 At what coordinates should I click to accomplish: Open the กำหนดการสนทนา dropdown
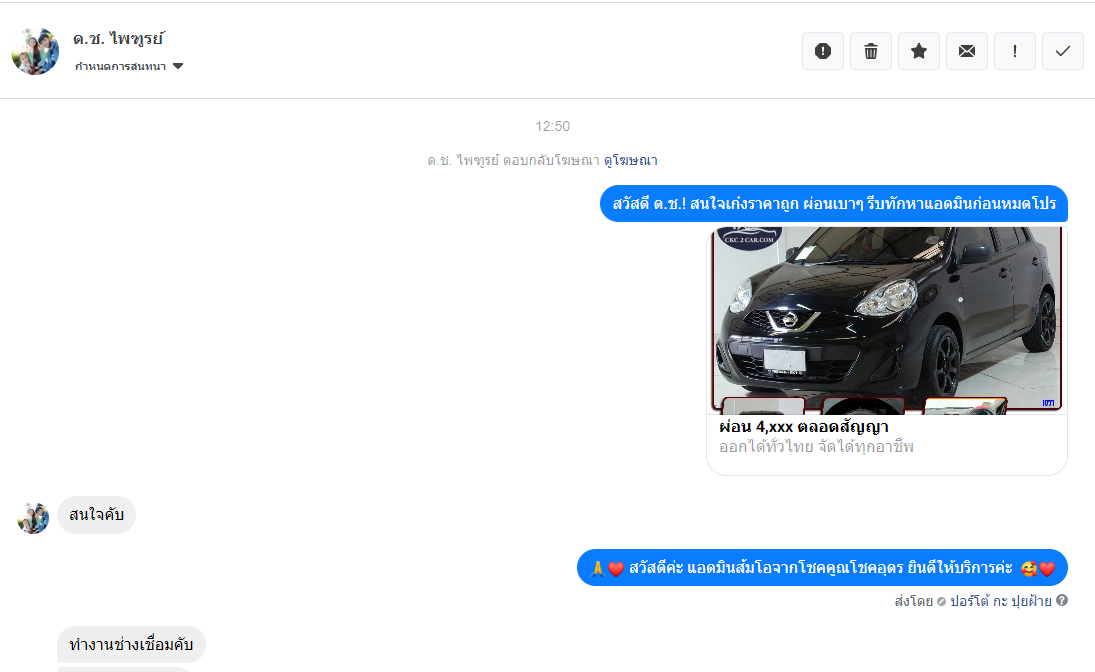[128, 66]
